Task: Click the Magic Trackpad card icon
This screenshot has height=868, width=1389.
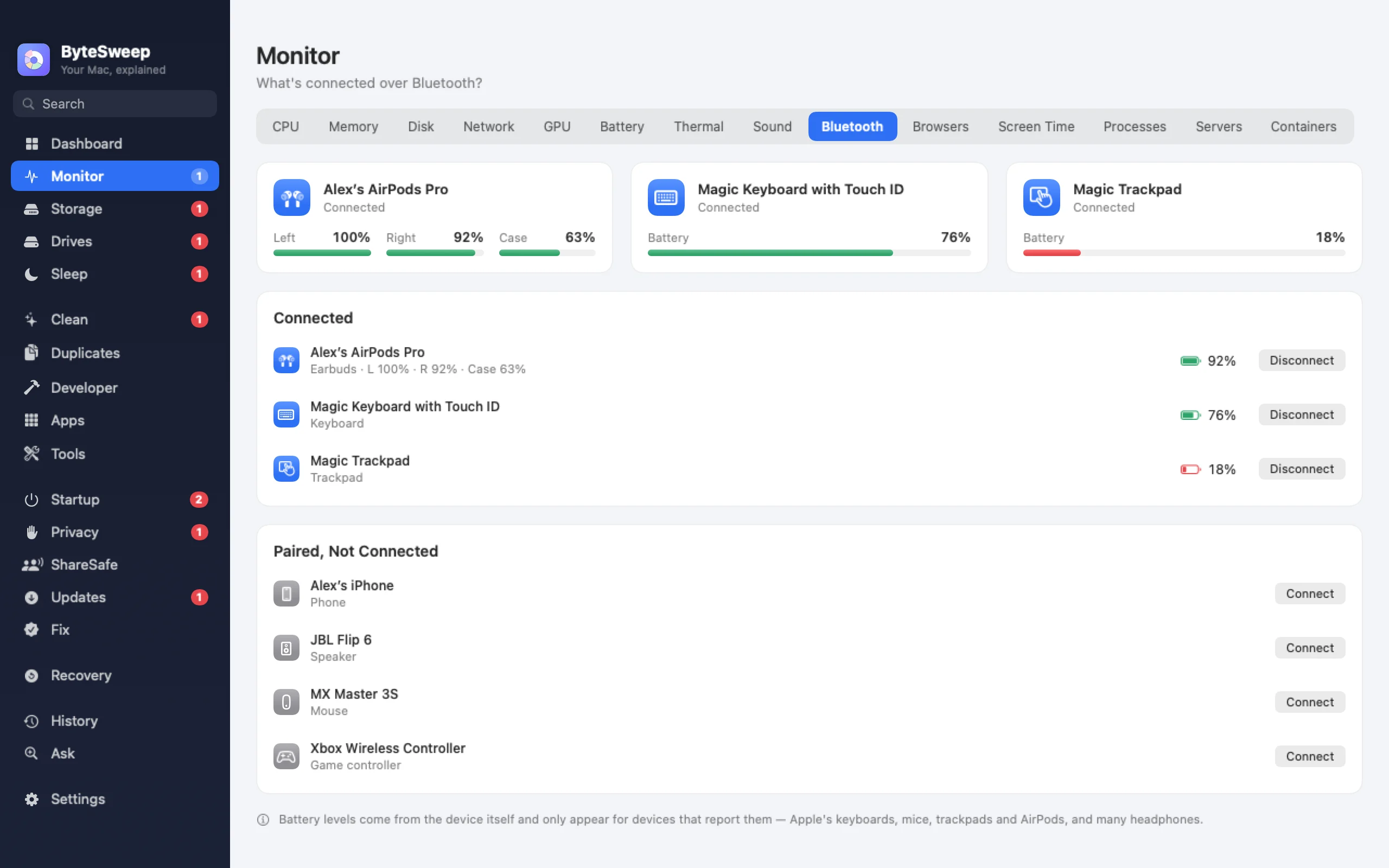Action: 1041,197
